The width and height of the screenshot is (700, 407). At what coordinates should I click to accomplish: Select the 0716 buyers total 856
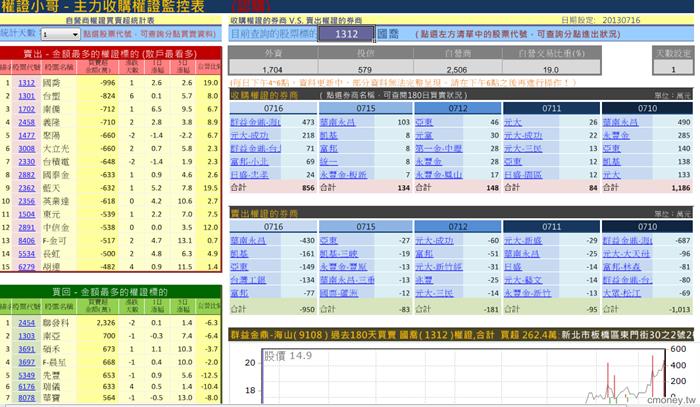pyautogui.click(x=308, y=188)
